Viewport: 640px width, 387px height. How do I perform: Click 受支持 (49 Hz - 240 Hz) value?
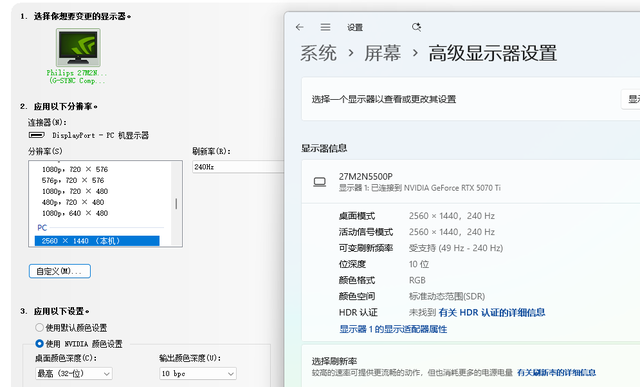(x=456, y=248)
